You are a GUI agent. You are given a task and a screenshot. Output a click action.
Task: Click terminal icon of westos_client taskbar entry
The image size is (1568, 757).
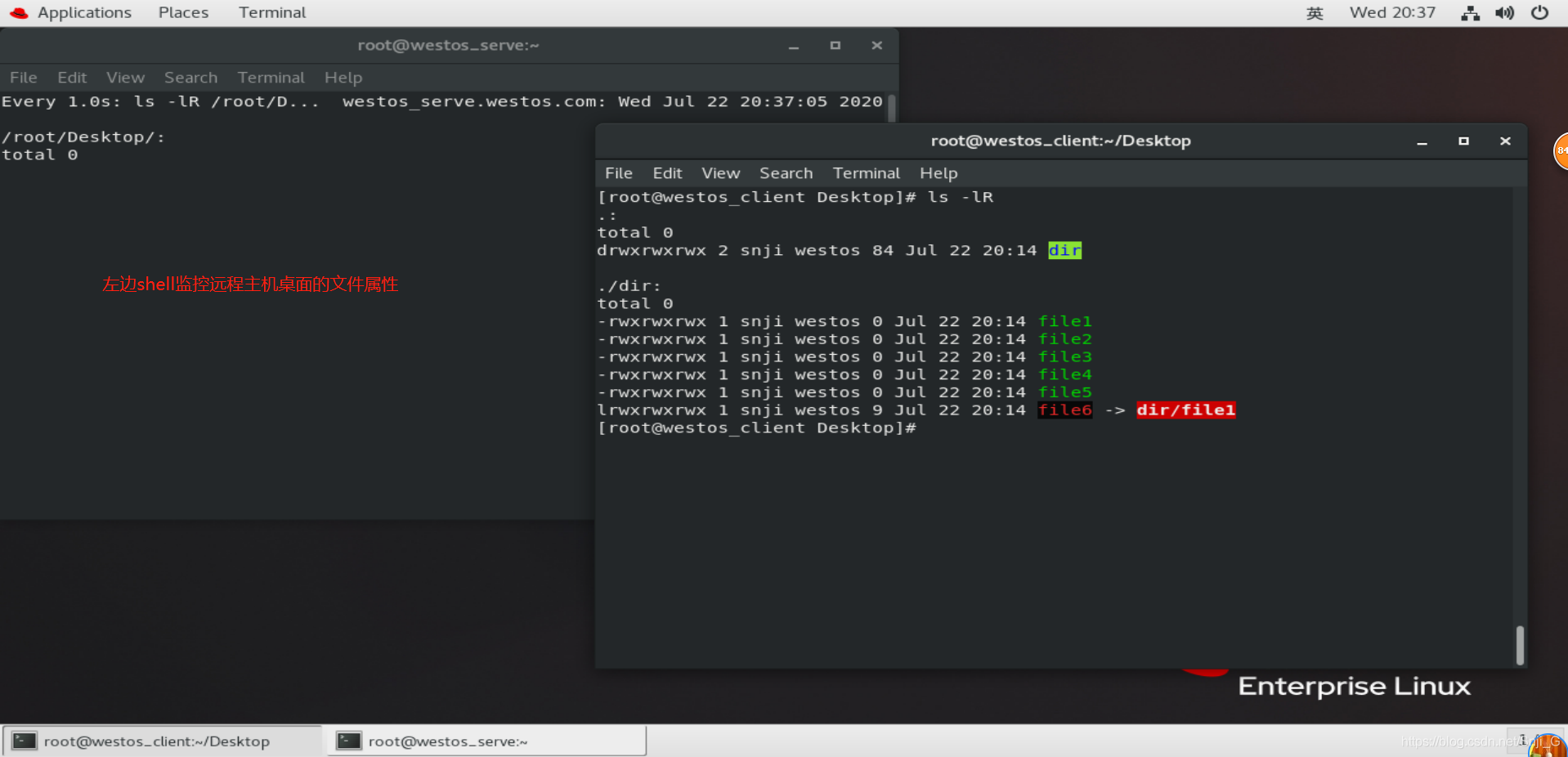pos(25,741)
